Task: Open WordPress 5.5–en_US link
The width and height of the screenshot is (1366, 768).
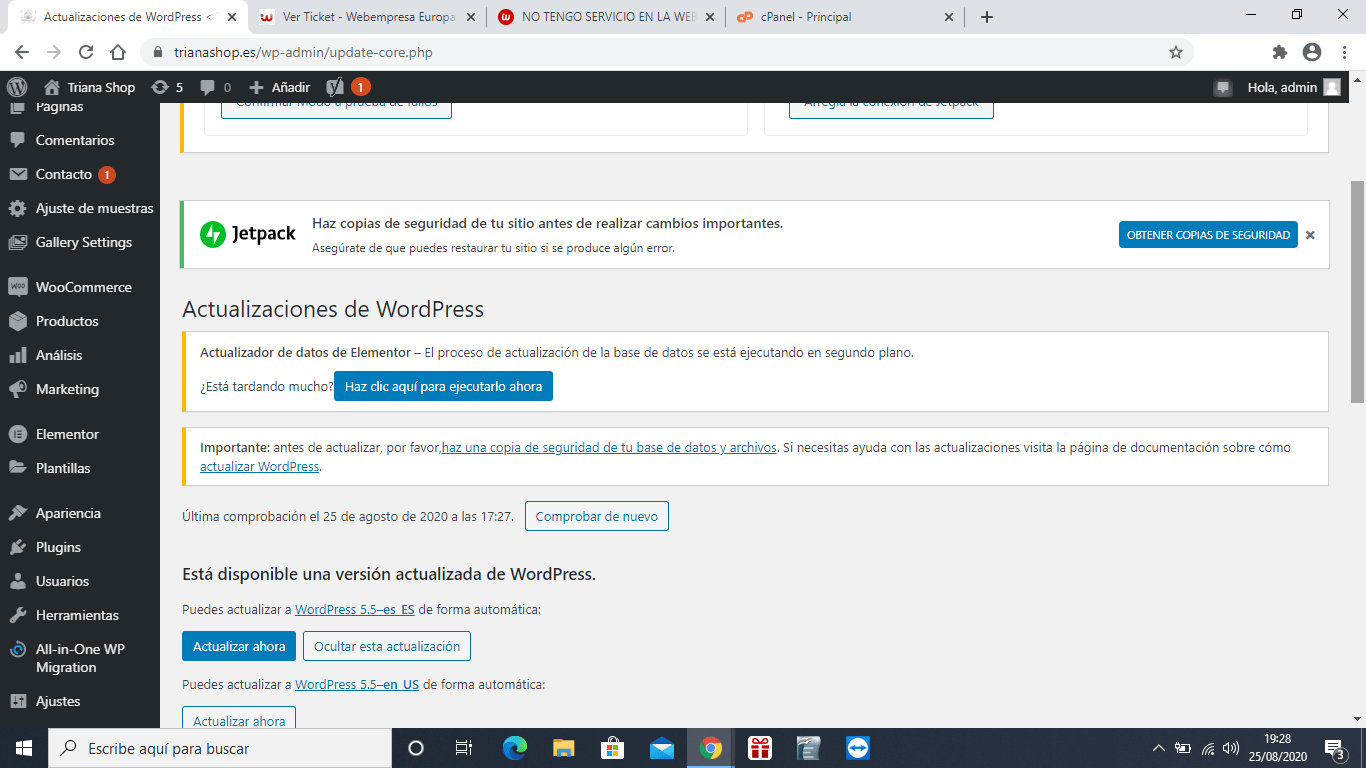Action: (357, 684)
